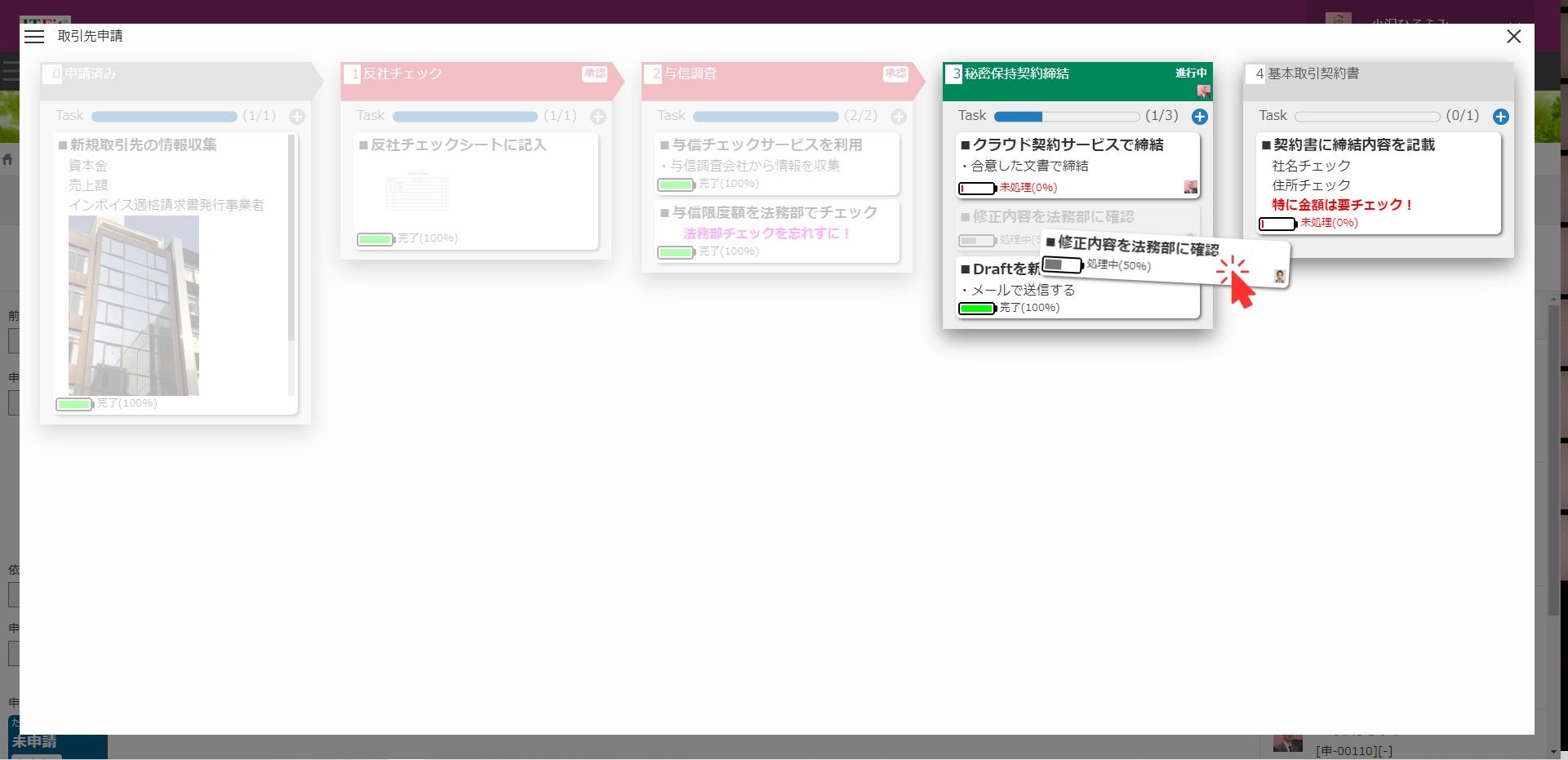Viewport: 1568px width, 760px height.
Task: Click the 住所チェック line
Action: 1311,185
